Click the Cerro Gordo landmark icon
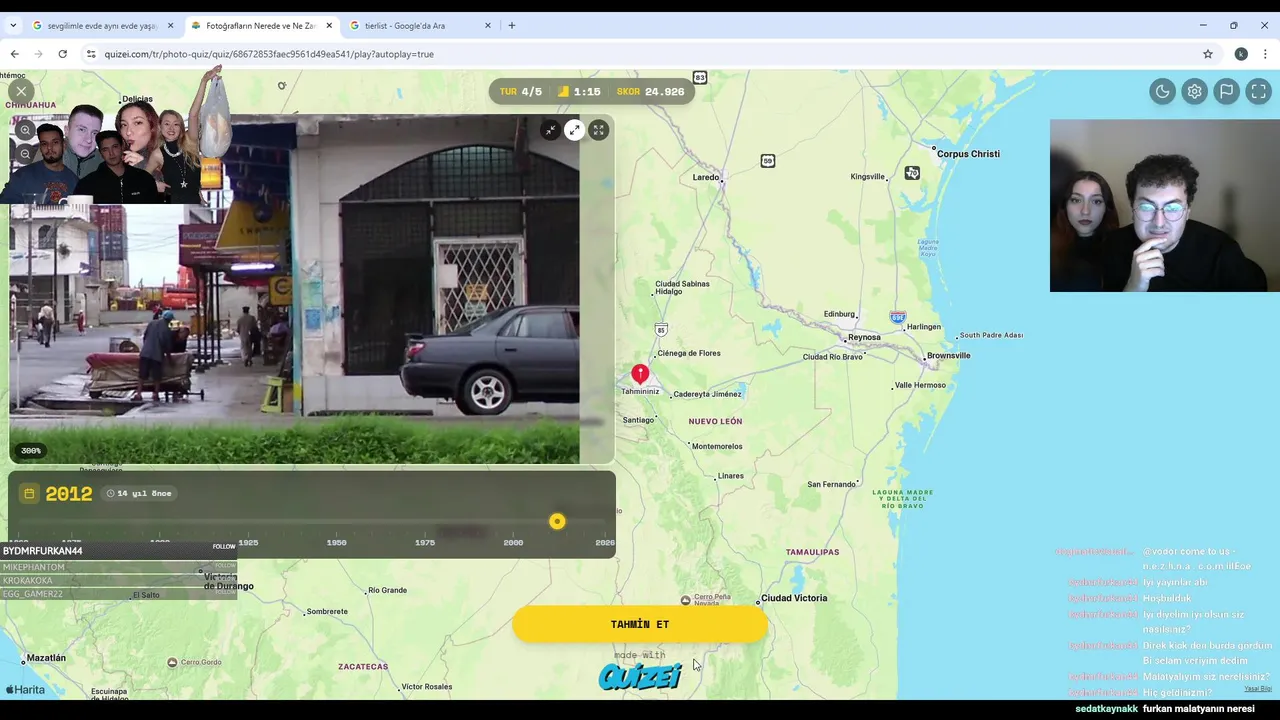Image resolution: width=1280 pixels, height=720 pixels. pyautogui.click(x=172, y=662)
